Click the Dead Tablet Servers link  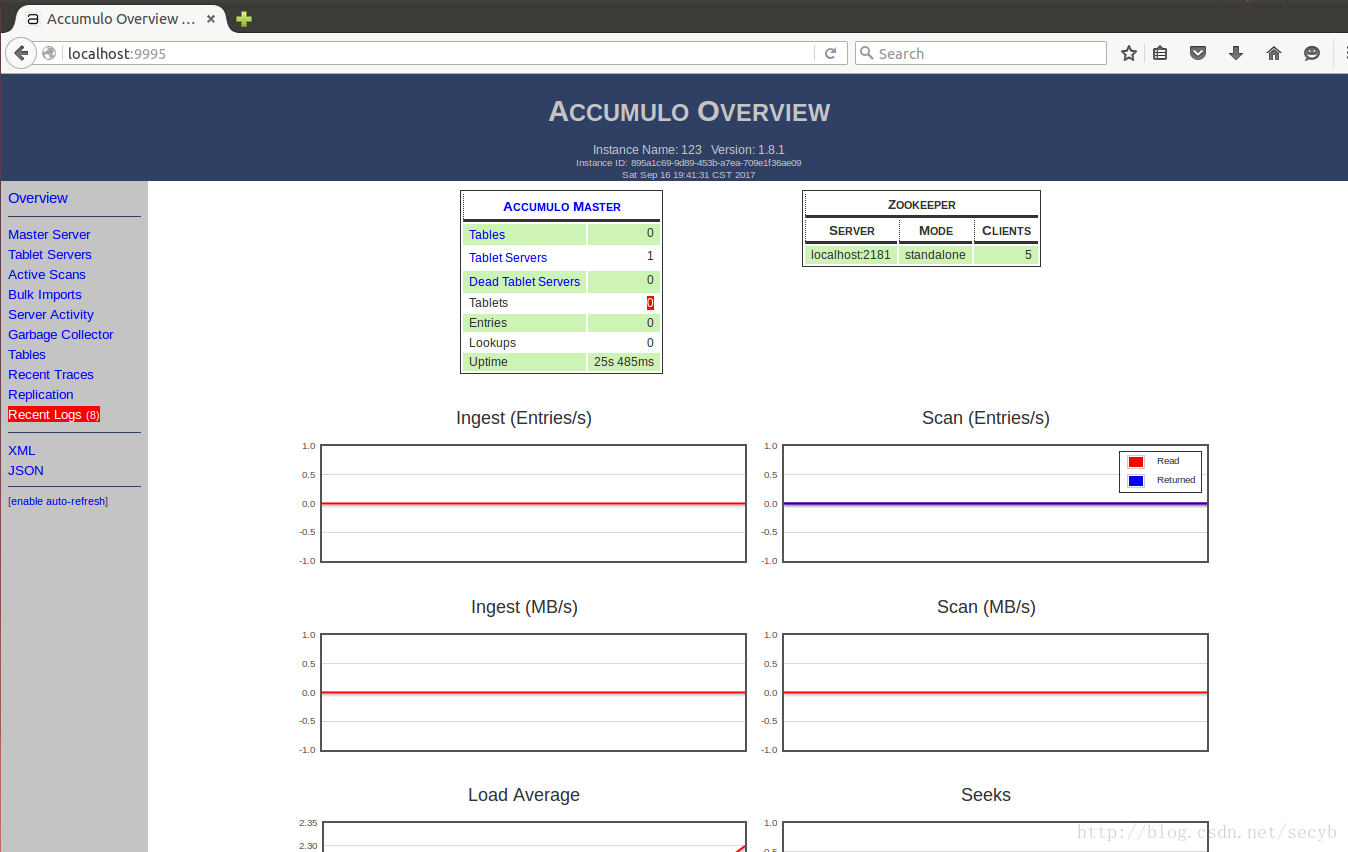(x=524, y=281)
